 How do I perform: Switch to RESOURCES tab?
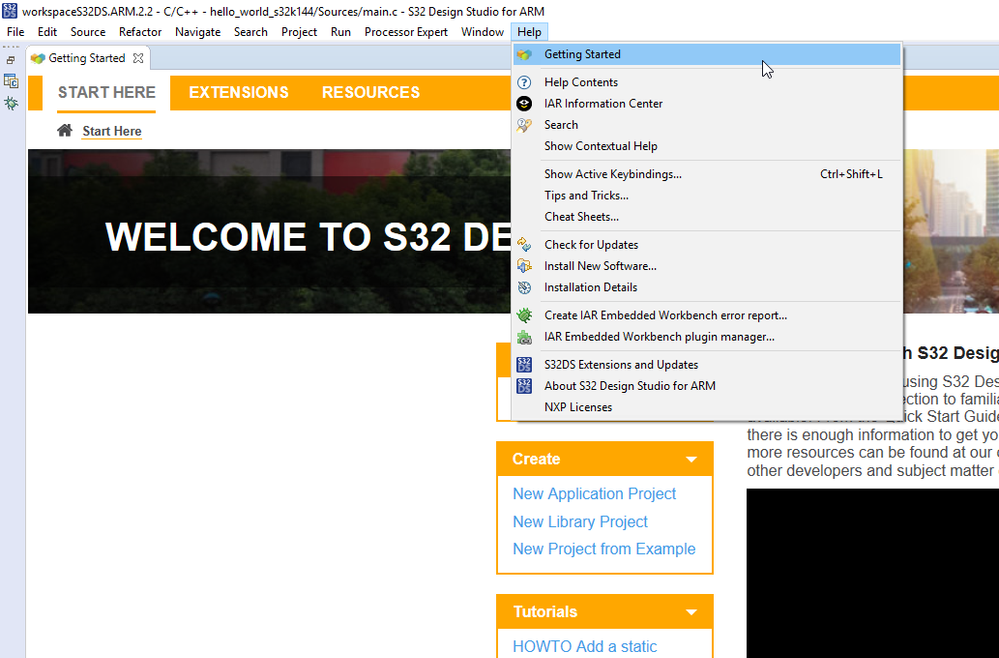(x=371, y=92)
